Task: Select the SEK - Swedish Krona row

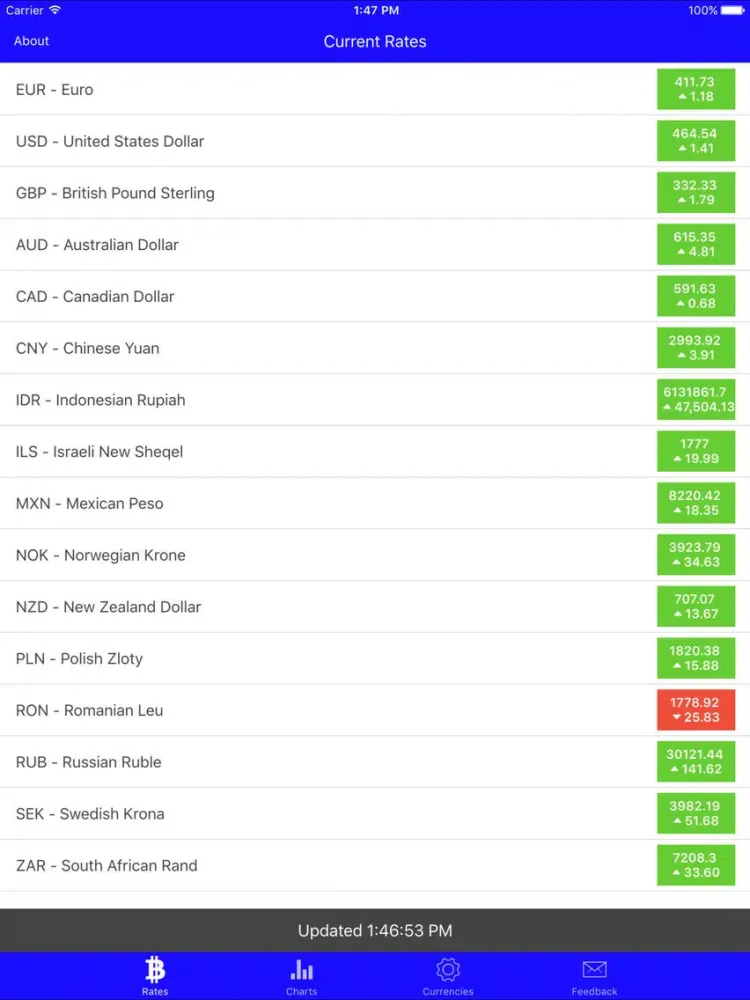Action: (x=300, y=814)
